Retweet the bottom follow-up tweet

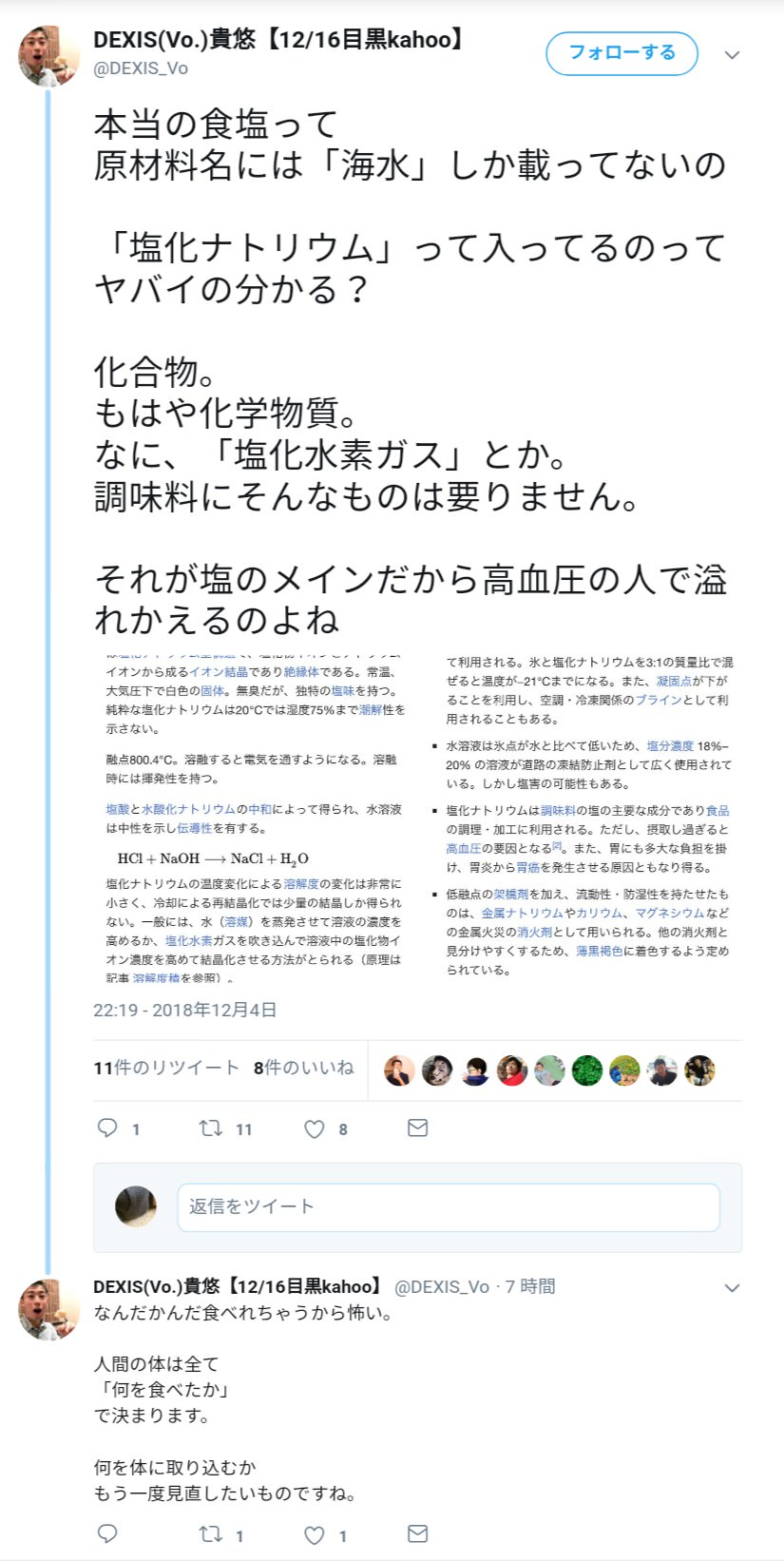coord(210,1534)
